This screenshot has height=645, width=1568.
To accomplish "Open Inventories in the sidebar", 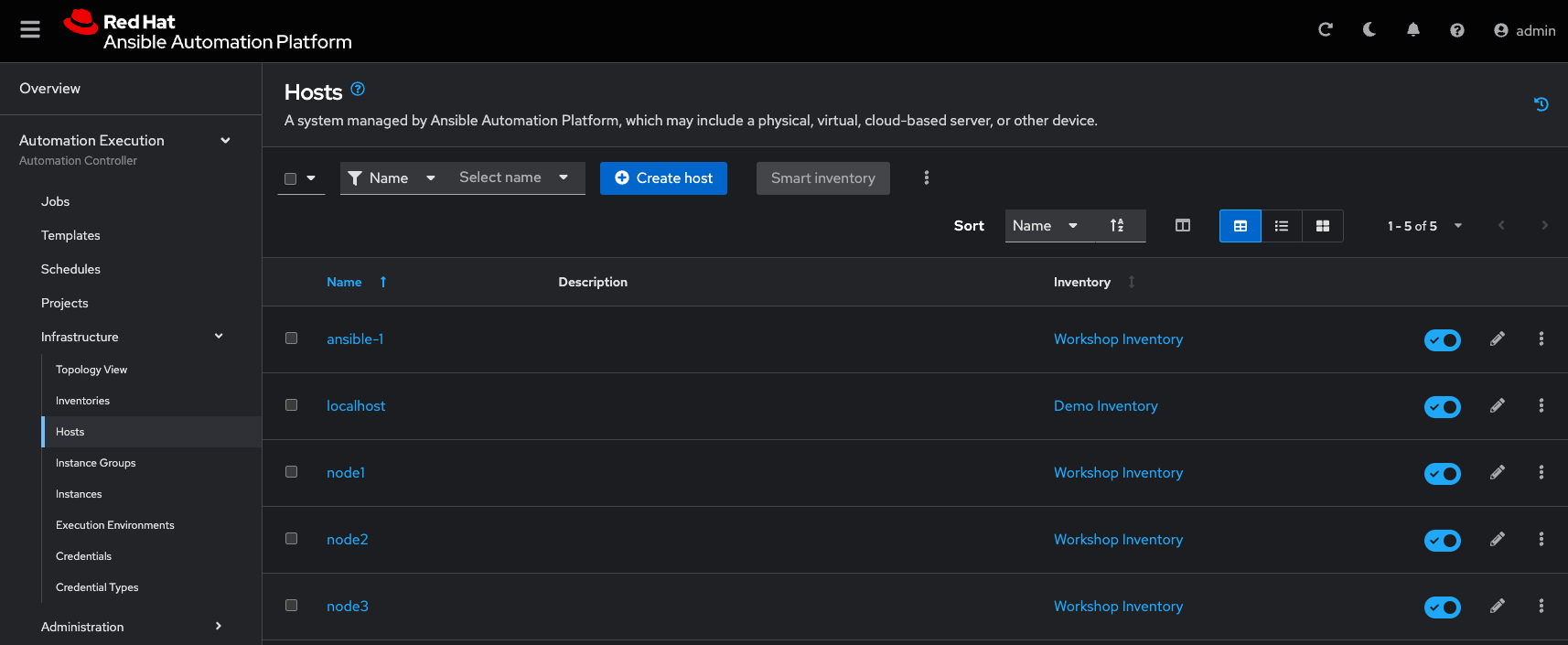I will 82,401.
